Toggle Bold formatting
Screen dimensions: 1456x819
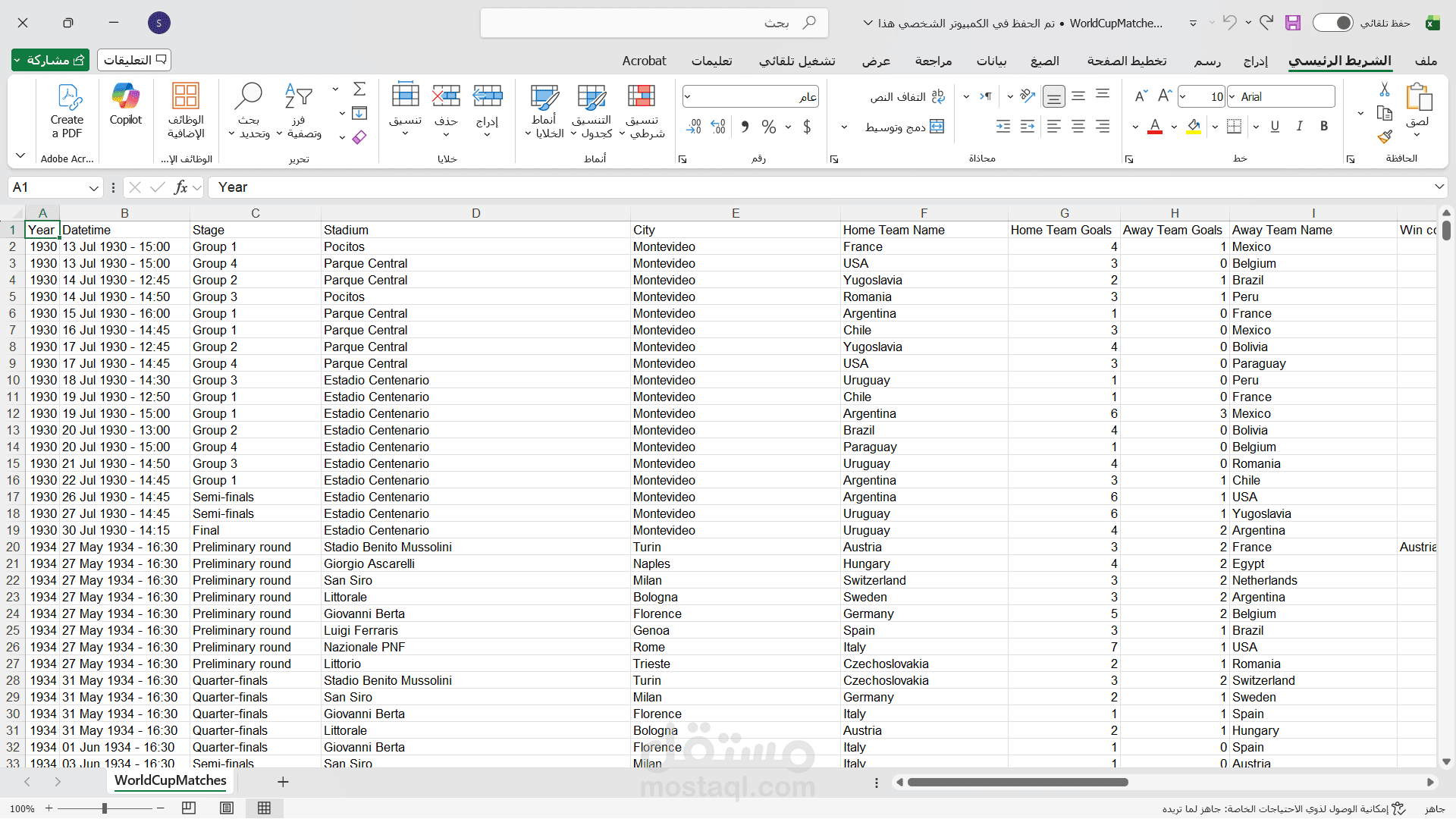pyautogui.click(x=1324, y=127)
